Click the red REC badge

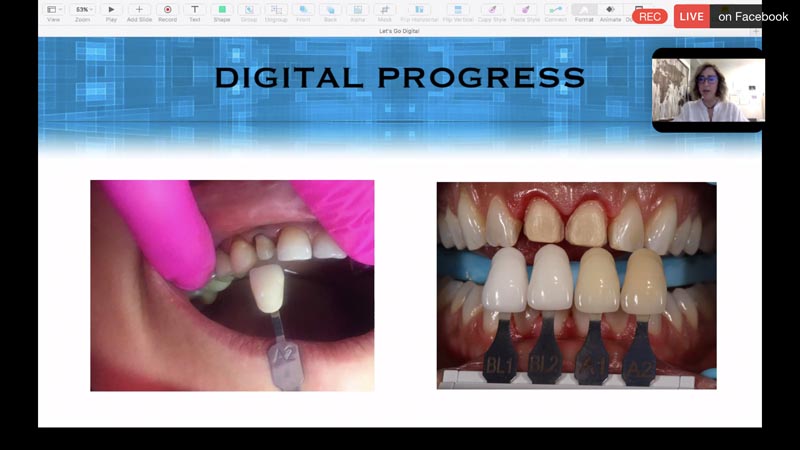click(x=650, y=17)
